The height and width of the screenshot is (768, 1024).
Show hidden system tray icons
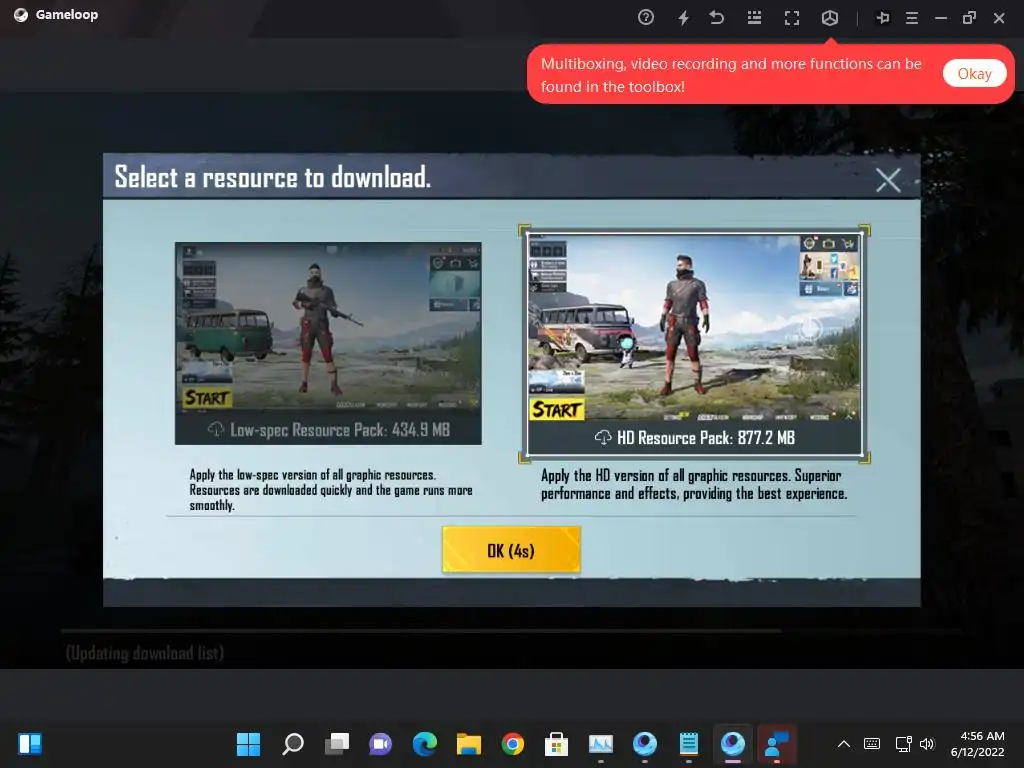[x=844, y=744]
